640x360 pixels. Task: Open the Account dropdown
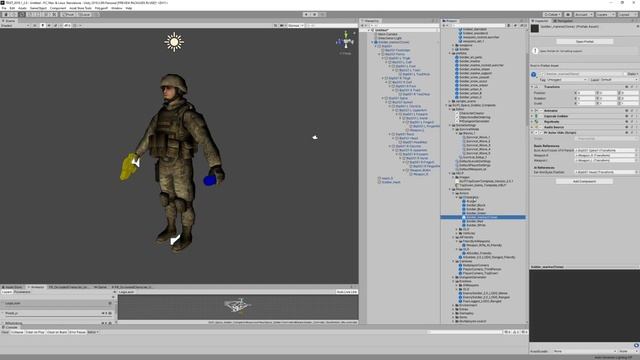tap(583, 14)
